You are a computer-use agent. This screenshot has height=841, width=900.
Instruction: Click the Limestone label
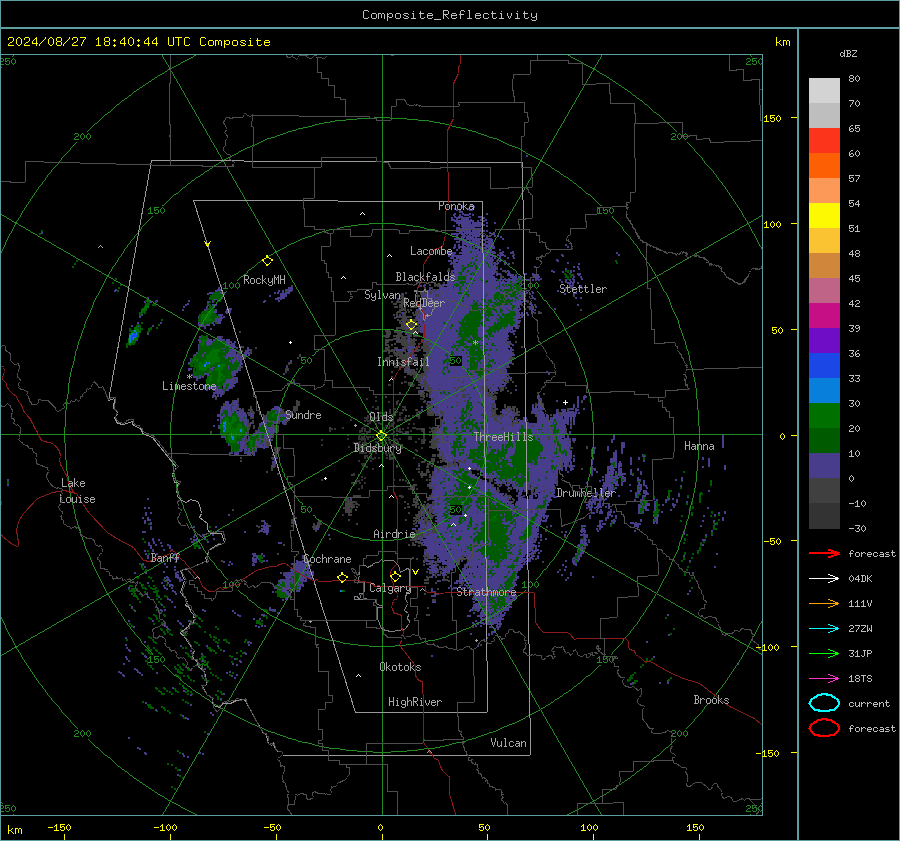pyautogui.click(x=189, y=386)
